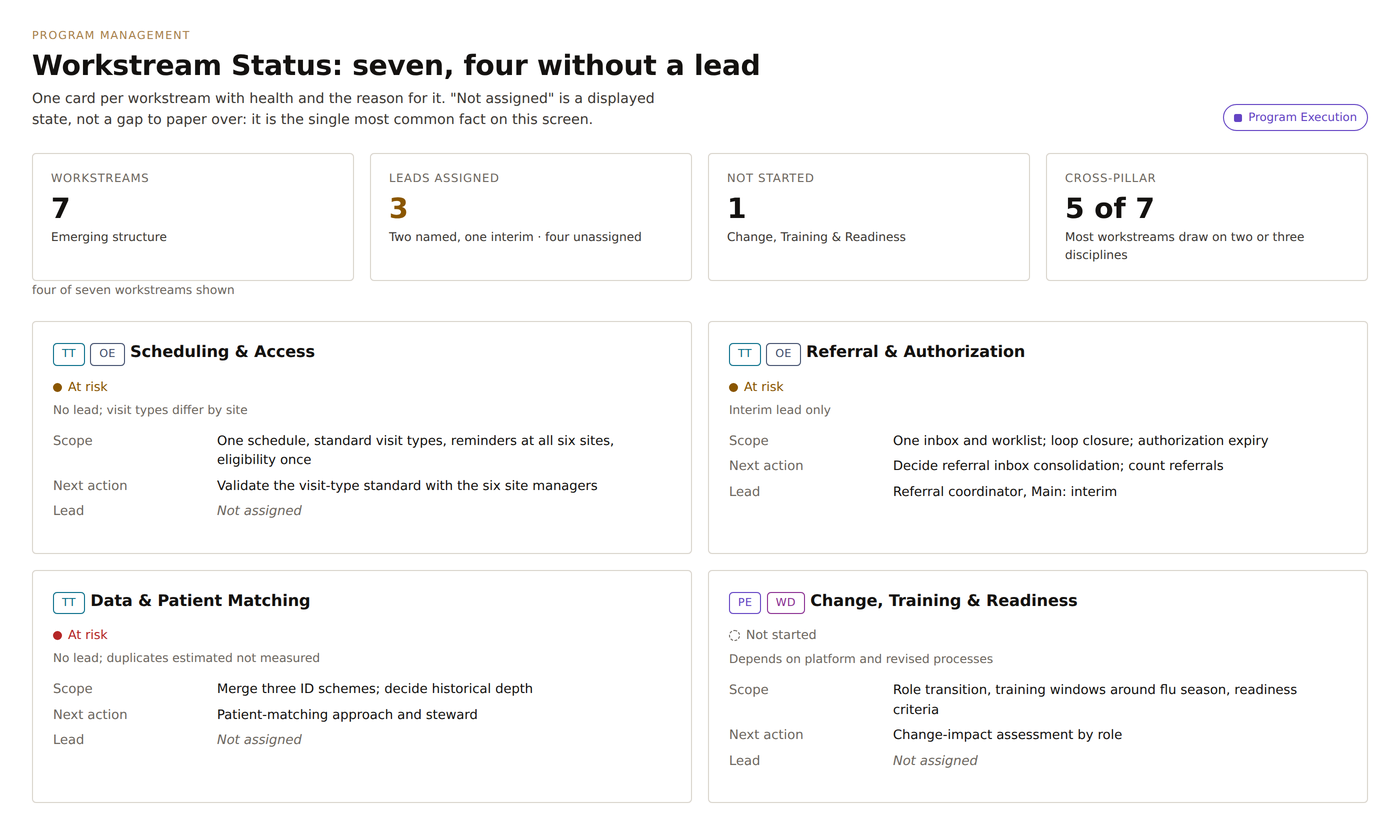This screenshot has height=832, width=1400.
Task: Select PE badge on Change, Training & Readiness
Action: [745, 602]
